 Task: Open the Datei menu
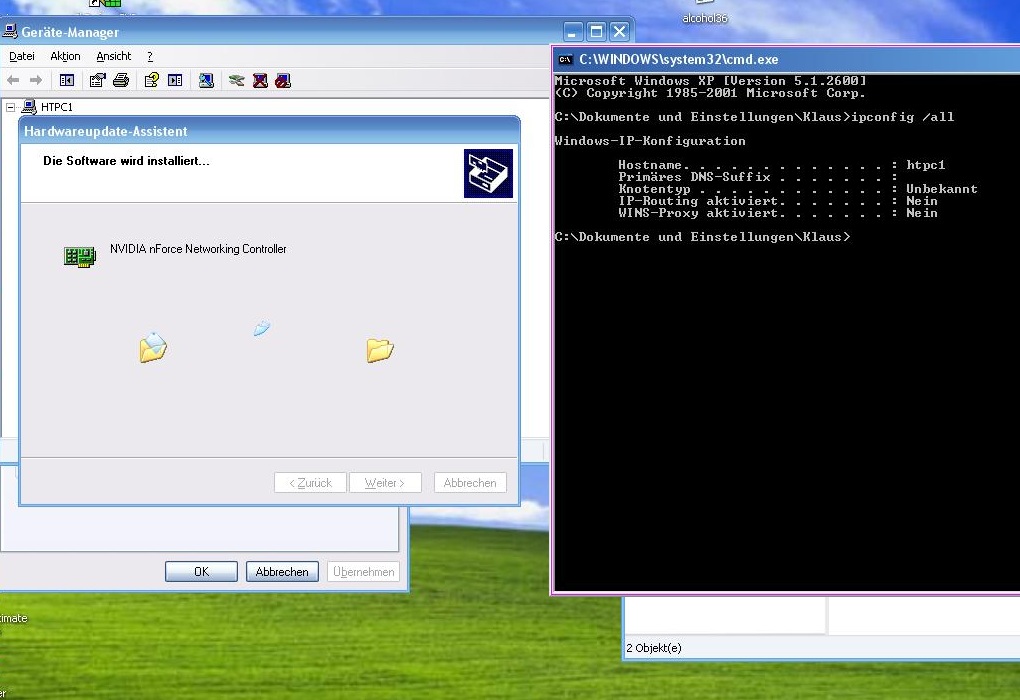point(21,56)
